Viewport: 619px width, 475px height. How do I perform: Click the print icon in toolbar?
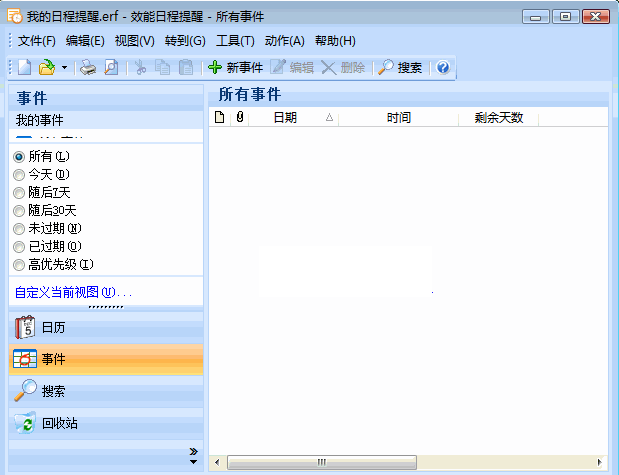pyautogui.click(x=88, y=68)
